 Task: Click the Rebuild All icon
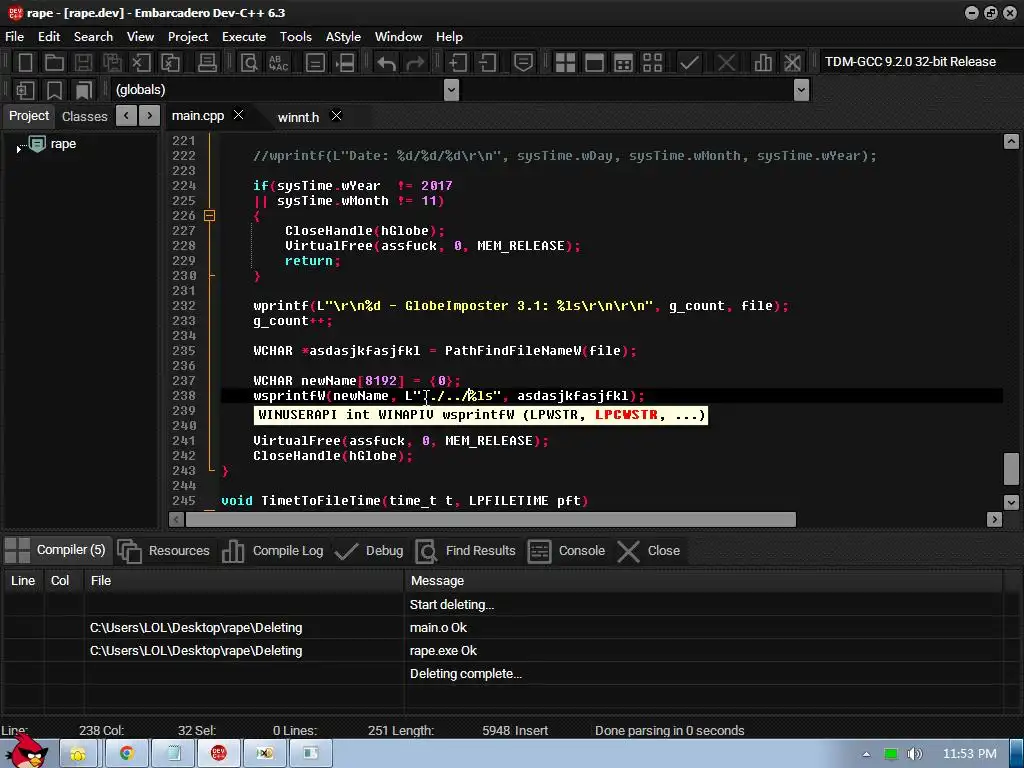[652, 63]
